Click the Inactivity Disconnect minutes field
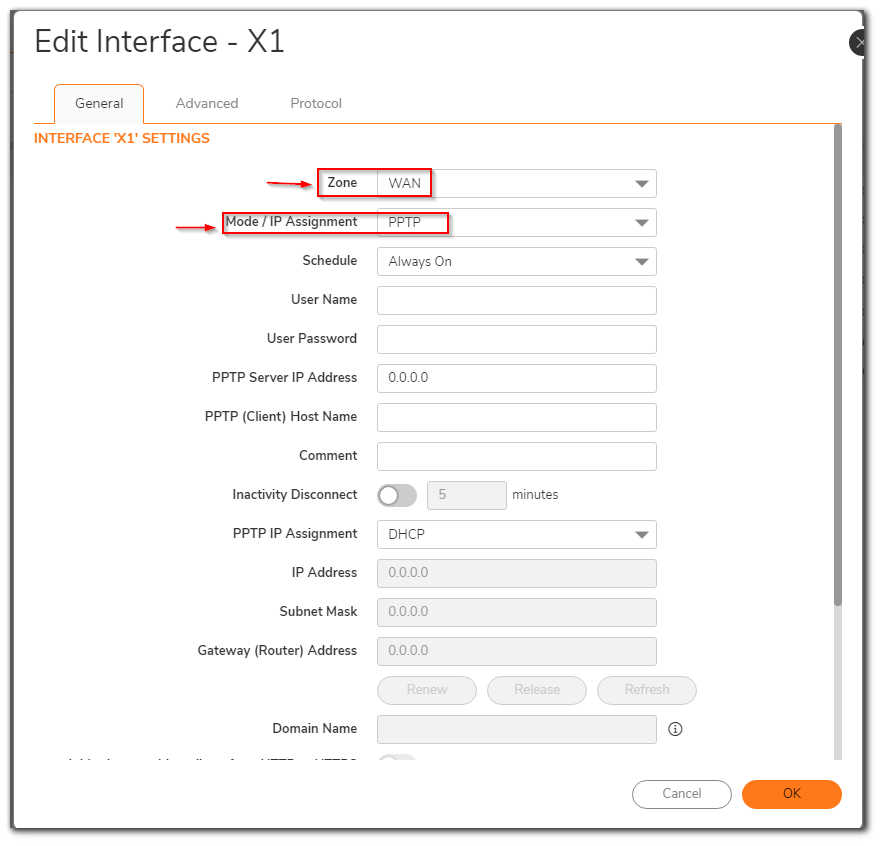This screenshot has width=882, height=846. tap(466, 496)
